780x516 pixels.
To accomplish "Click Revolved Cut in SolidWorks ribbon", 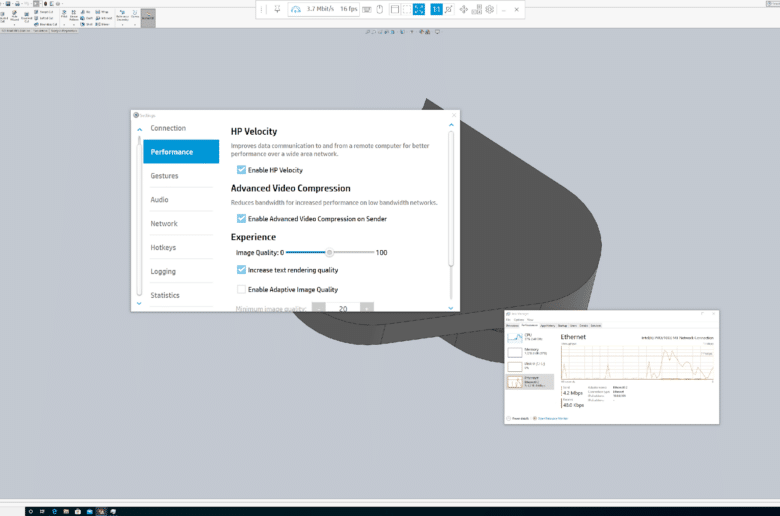I will [x=26, y=17].
